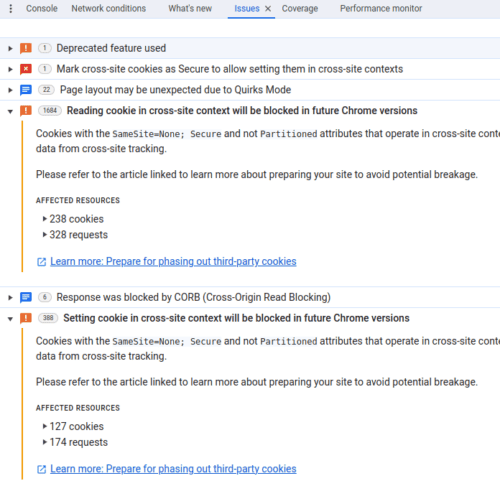Viewport: 500px width, 486px height.
Task: Close the Issues tab with its X
Action: pyautogui.click(x=268, y=9)
